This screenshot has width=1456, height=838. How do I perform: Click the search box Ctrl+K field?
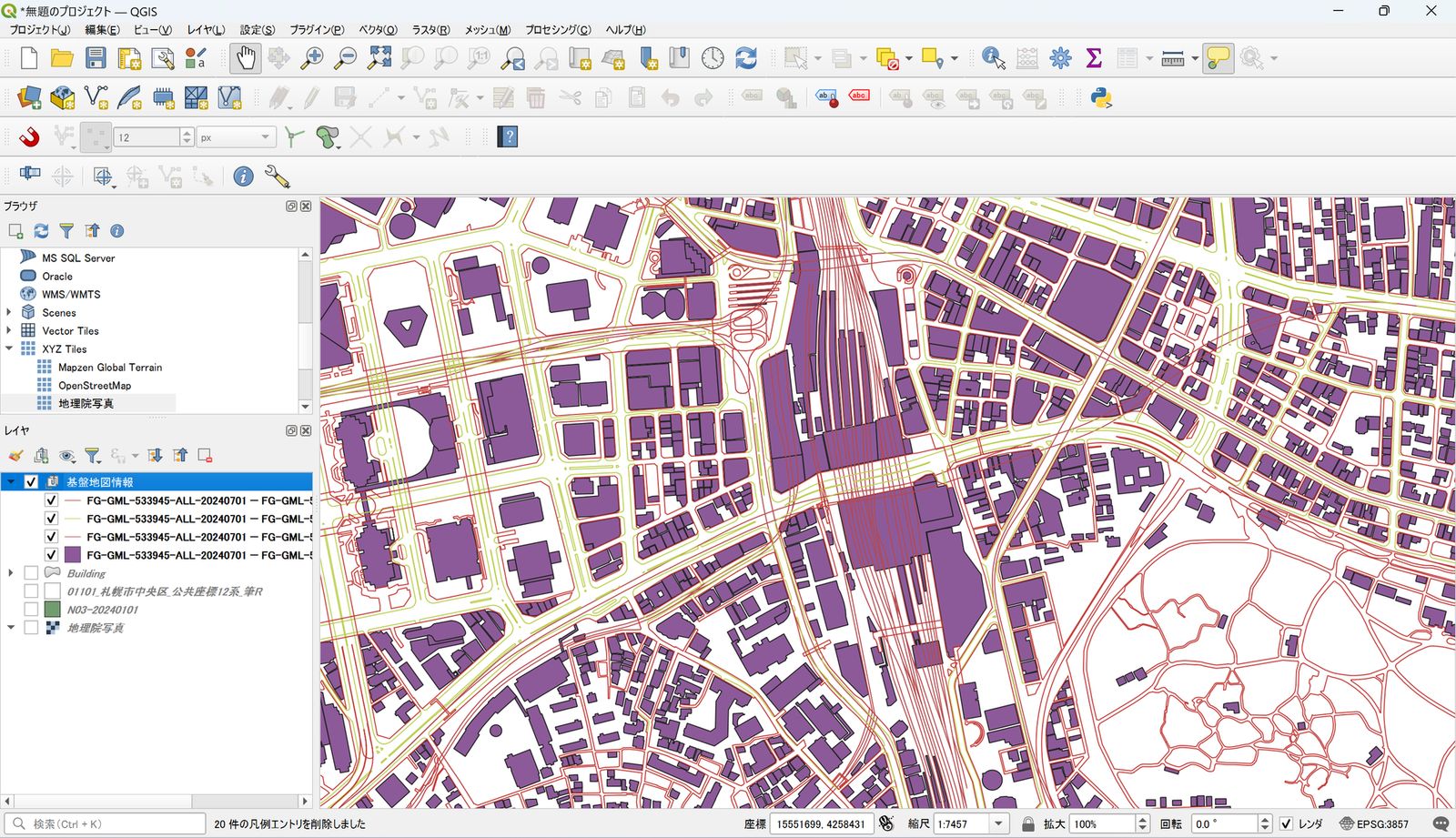point(107,823)
